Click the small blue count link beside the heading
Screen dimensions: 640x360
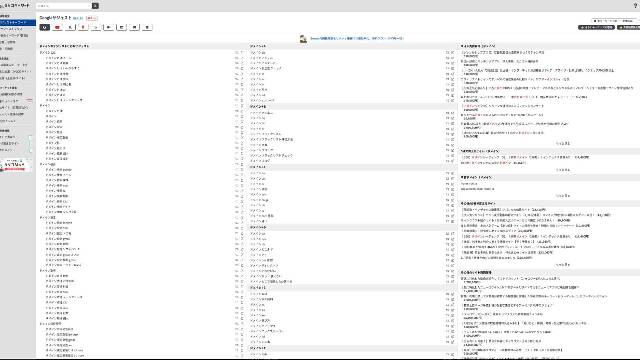[78, 18]
